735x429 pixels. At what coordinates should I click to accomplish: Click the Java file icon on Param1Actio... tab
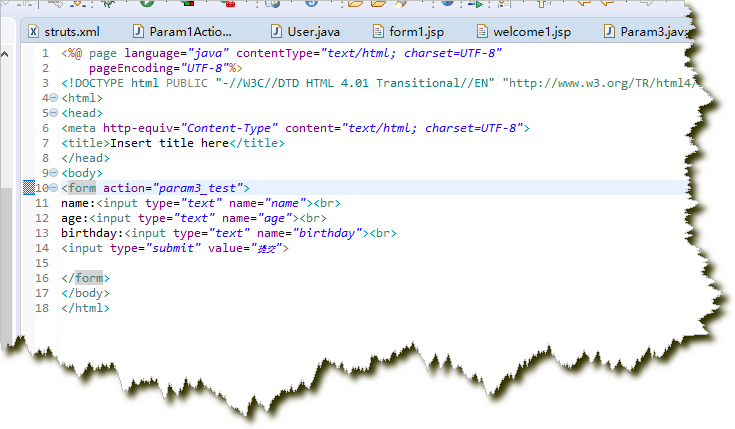(x=138, y=31)
